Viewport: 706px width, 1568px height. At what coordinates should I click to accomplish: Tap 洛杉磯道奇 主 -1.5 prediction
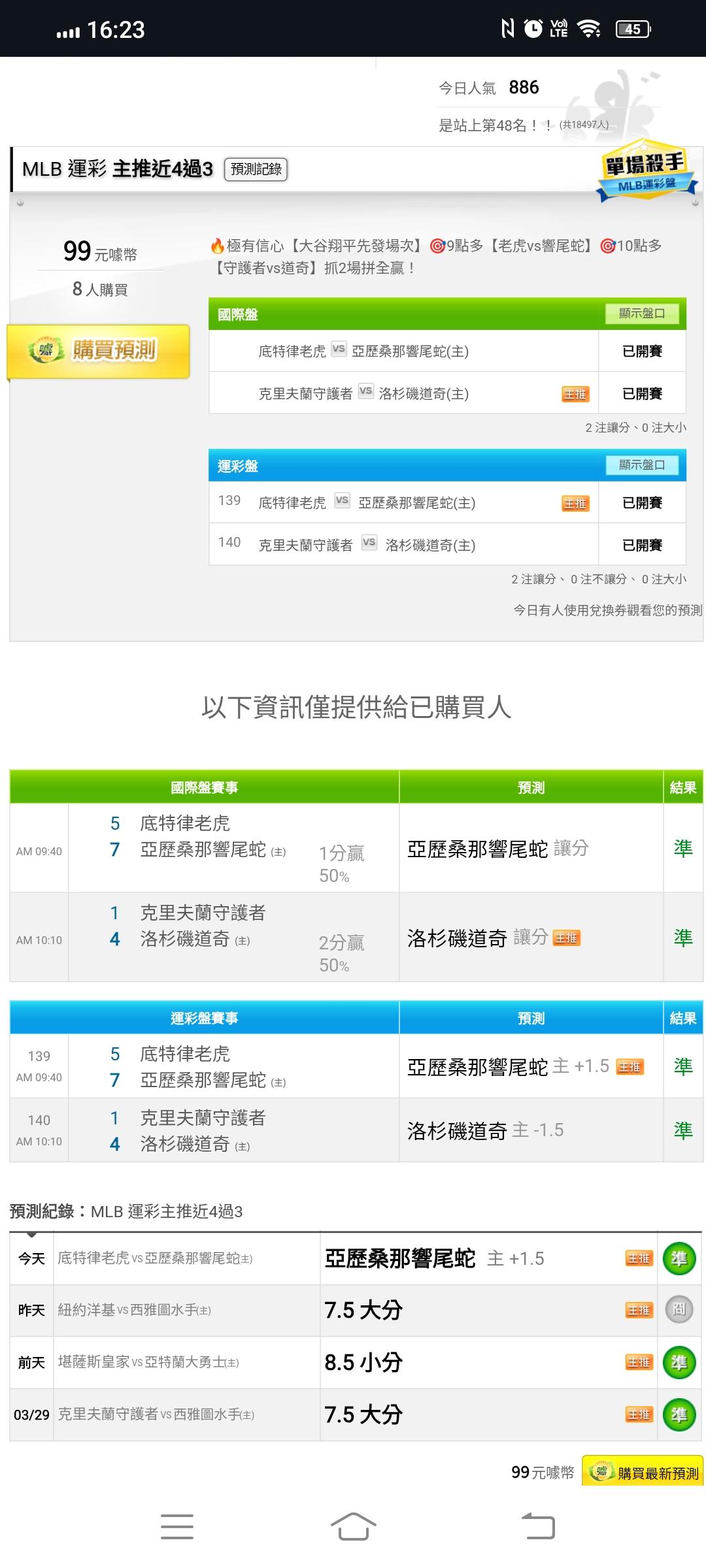click(485, 1130)
